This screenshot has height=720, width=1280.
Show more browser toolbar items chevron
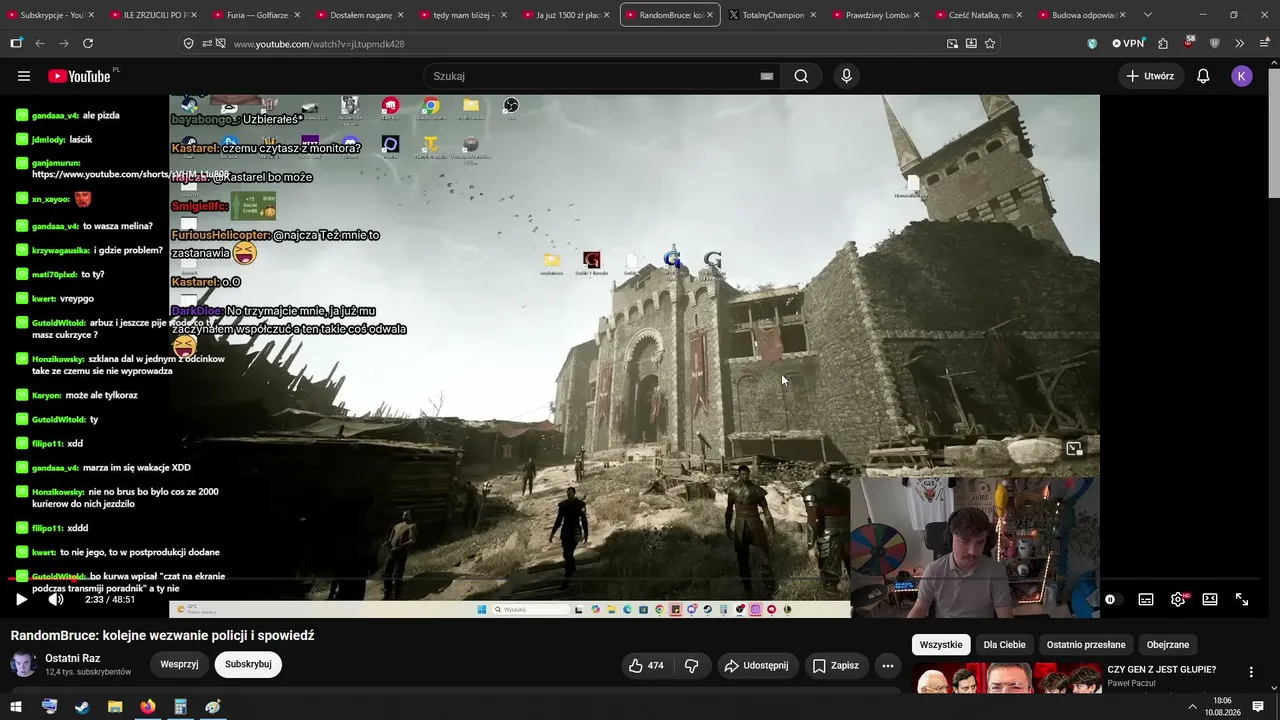coord(1239,44)
